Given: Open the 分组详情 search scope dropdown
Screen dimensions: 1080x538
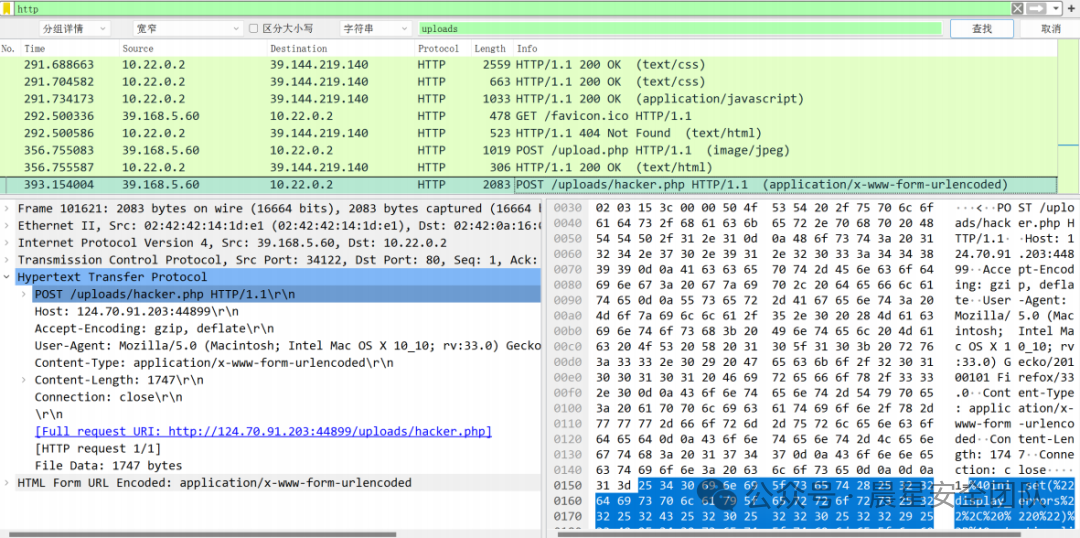Looking at the screenshot, I should (76, 29).
